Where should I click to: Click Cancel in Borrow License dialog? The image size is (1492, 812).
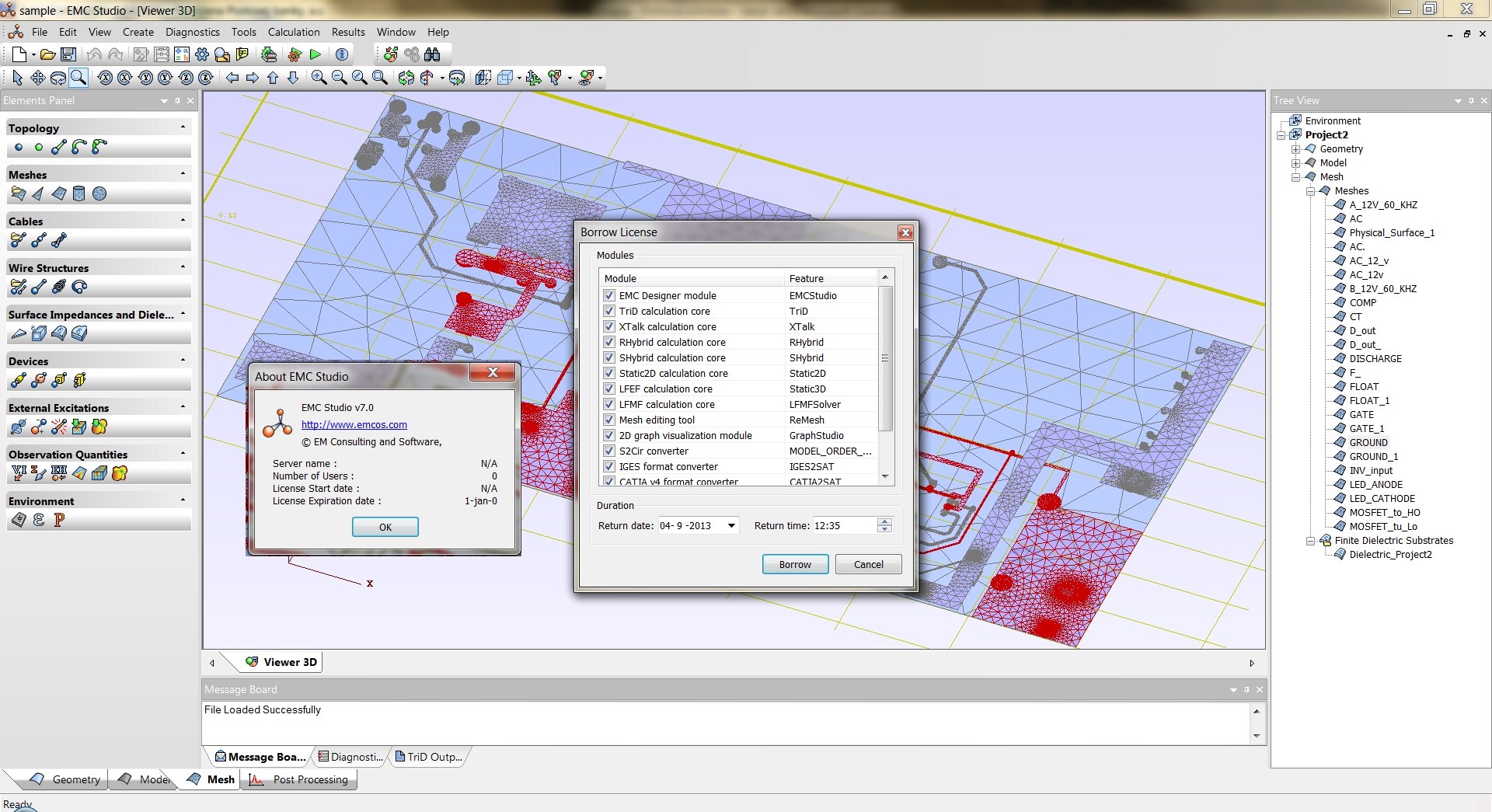coord(869,565)
